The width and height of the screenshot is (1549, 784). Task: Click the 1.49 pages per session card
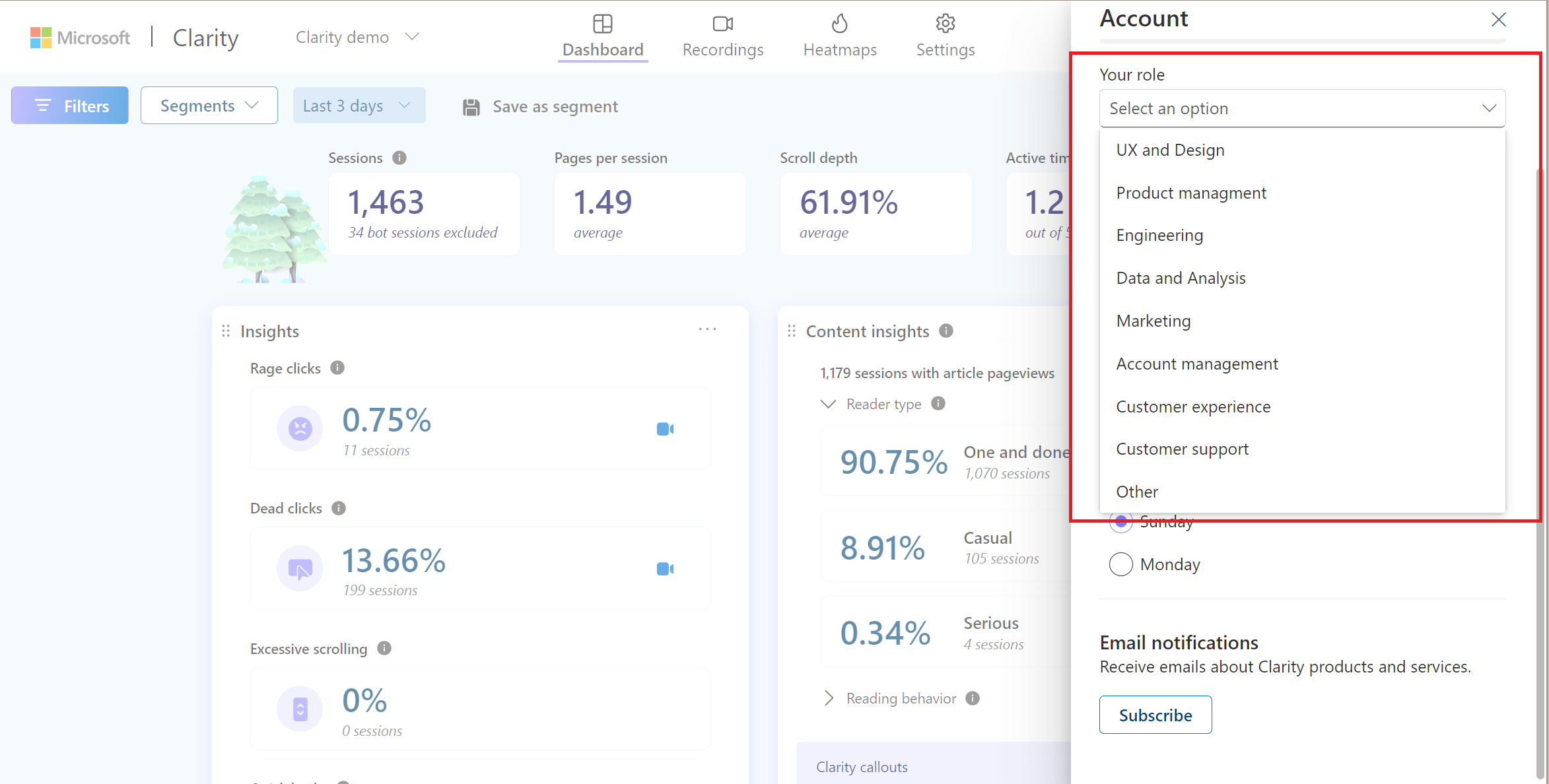tap(650, 213)
